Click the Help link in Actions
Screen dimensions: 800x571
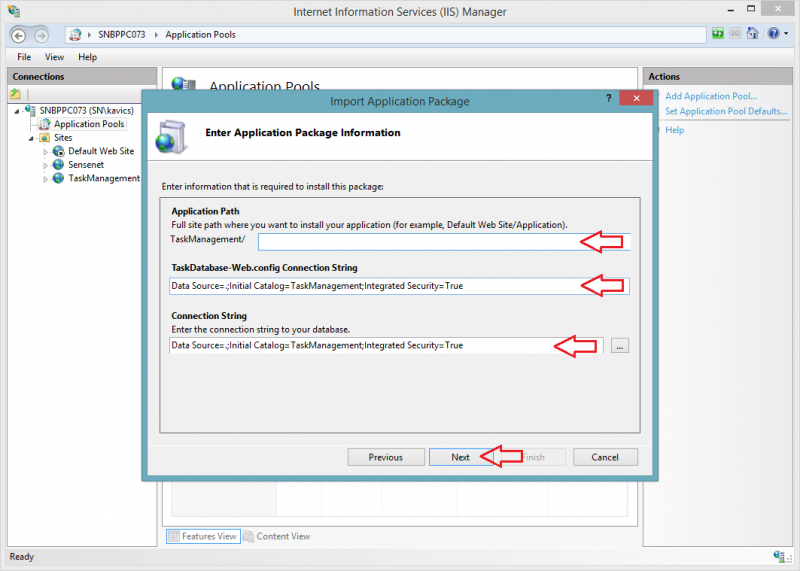point(674,130)
